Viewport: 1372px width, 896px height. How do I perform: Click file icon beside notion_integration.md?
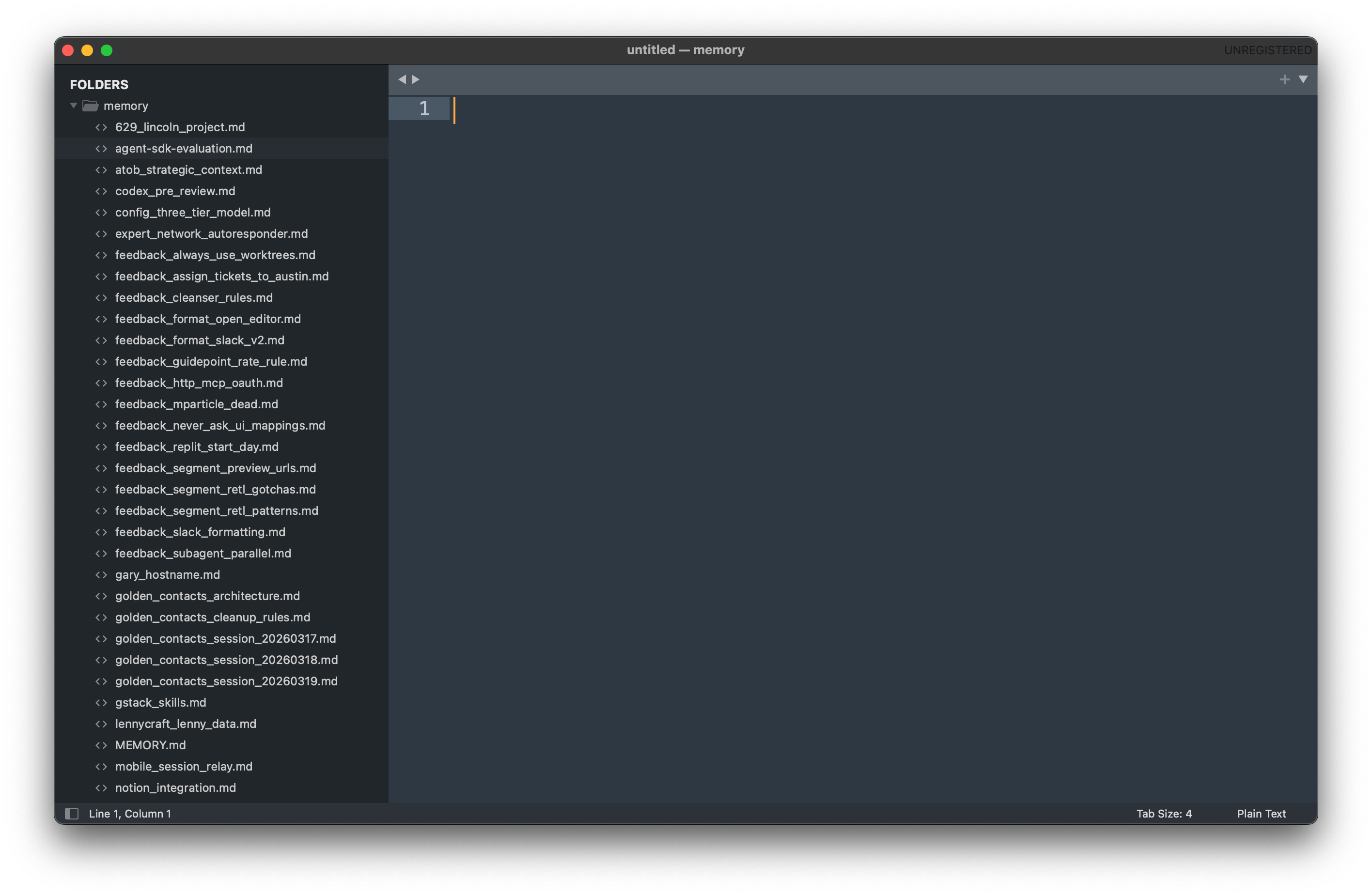point(101,788)
